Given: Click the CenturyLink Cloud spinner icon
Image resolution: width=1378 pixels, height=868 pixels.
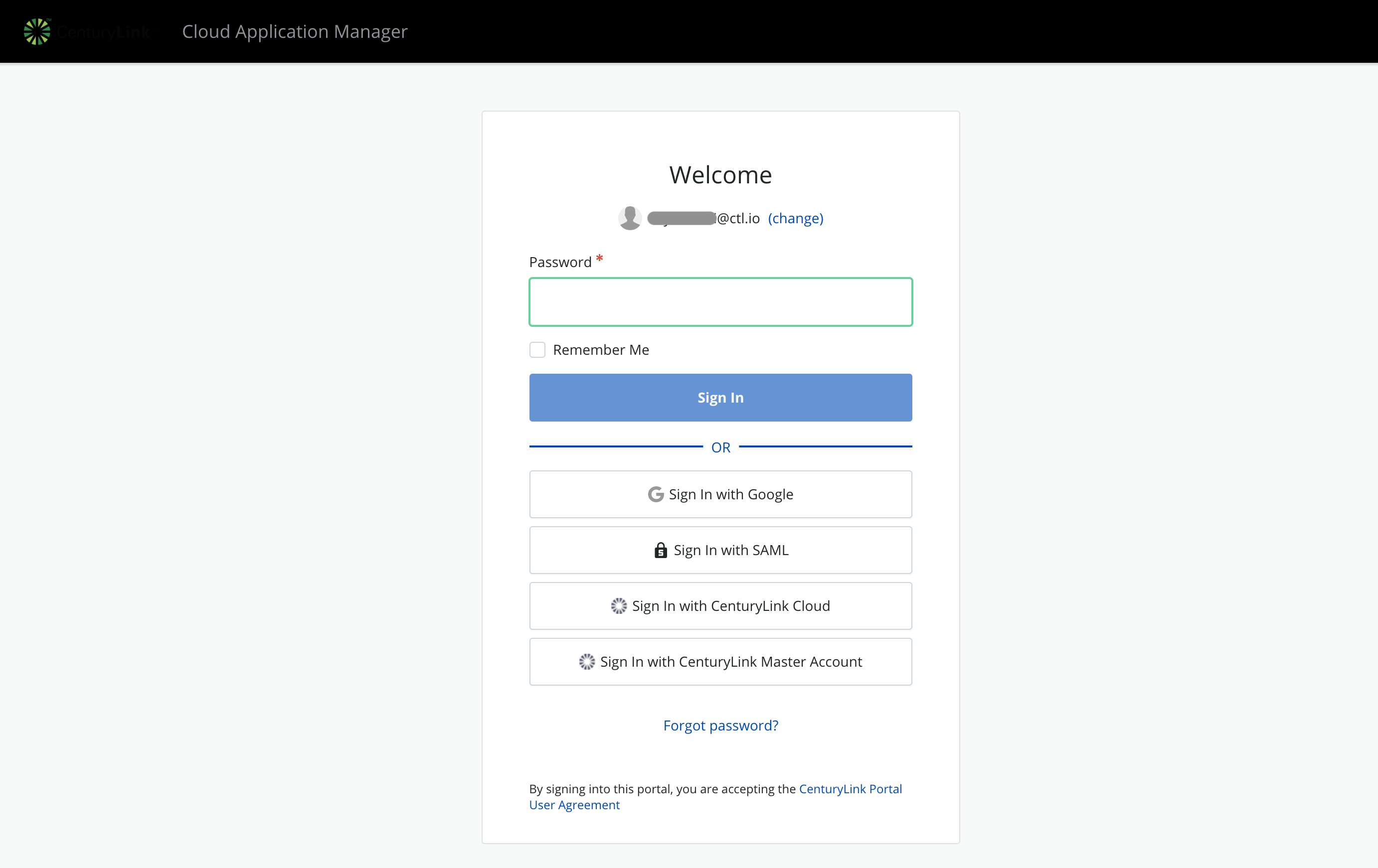Looking at the screenshot, I should [x=618, y=606].
